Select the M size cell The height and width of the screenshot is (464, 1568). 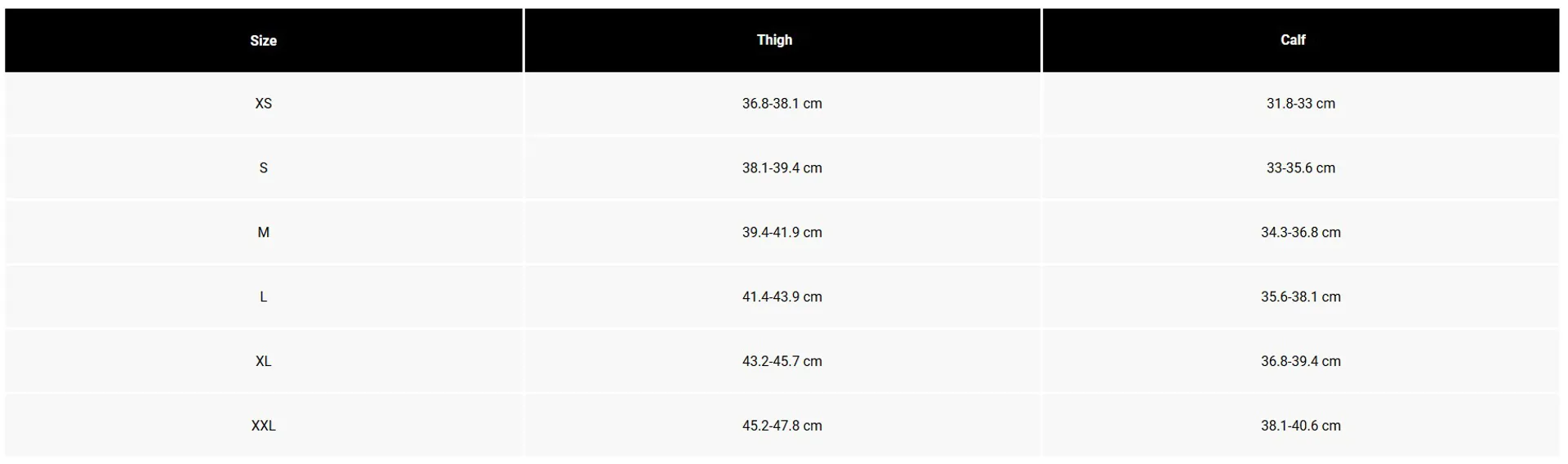pos(263,233)
